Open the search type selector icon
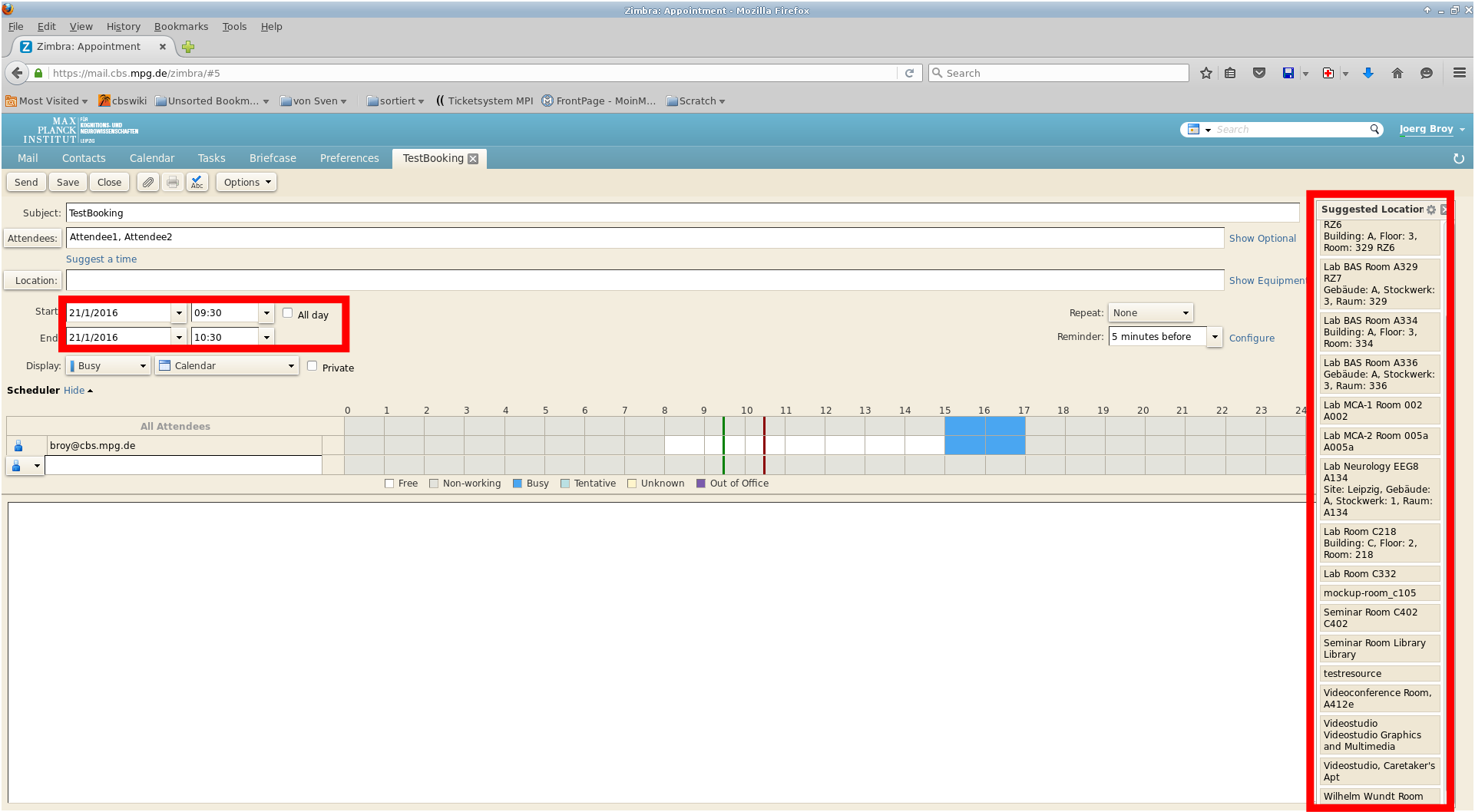 pyautogui.click(x=1199, y=130)
